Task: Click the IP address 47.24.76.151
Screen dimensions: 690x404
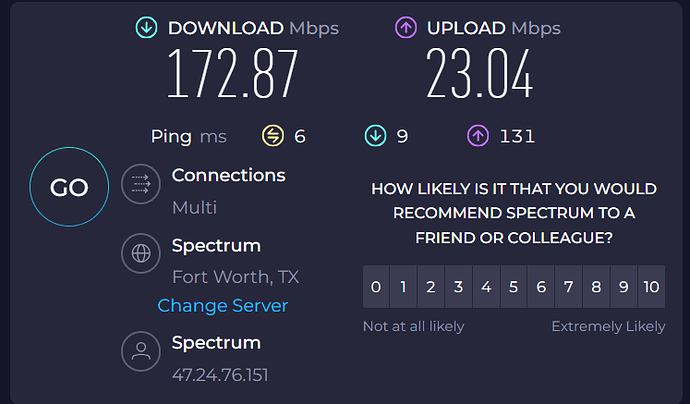Action: (x=220, y=375)
